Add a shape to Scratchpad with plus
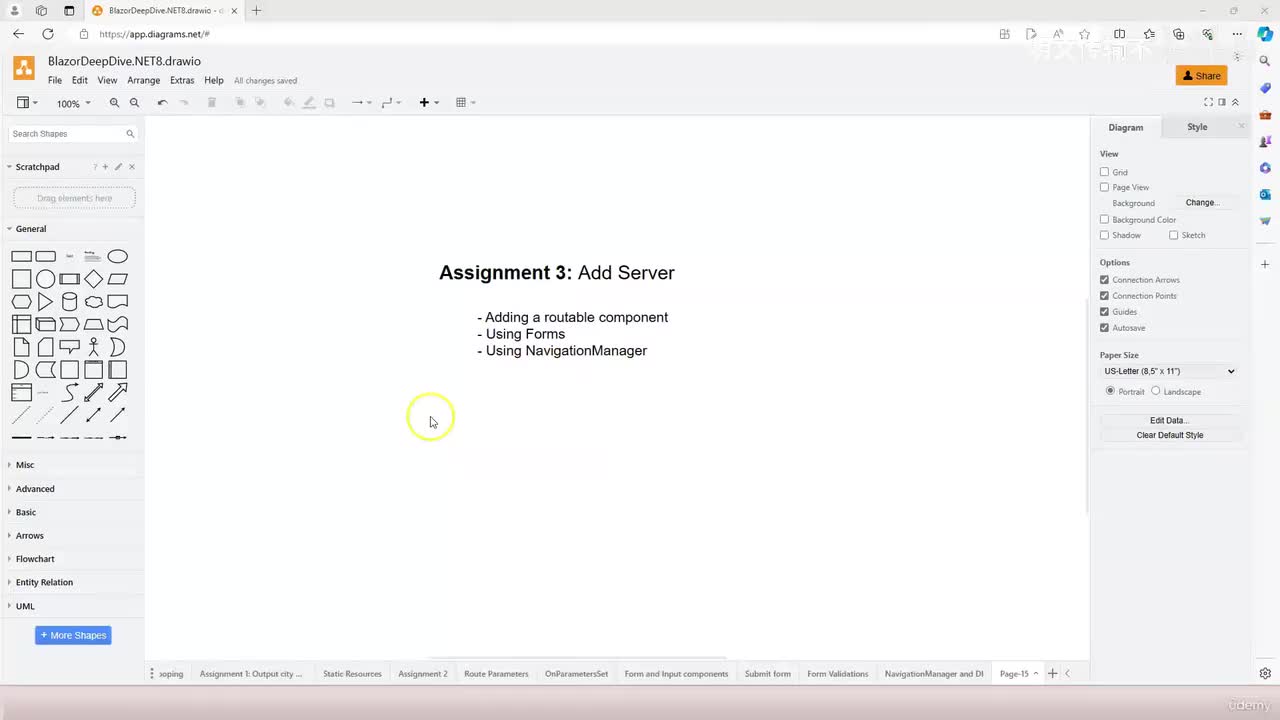The width and height of the screenshot is (1280, 720). pyautogui.click(x=105, y=167)
